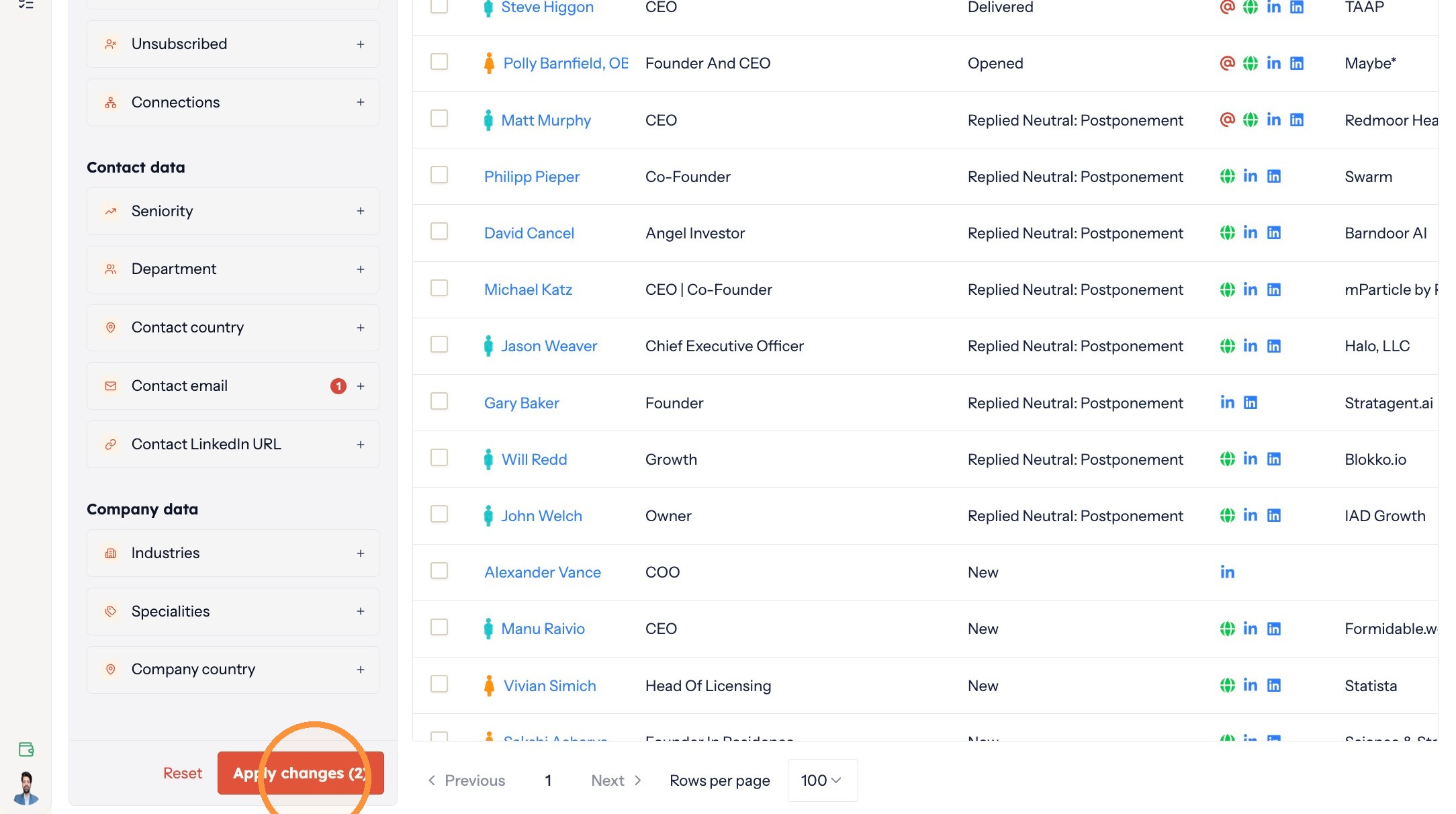Click the Company country filter row
The height and width of the screenshot is (814, 1456).
(232, 670)
